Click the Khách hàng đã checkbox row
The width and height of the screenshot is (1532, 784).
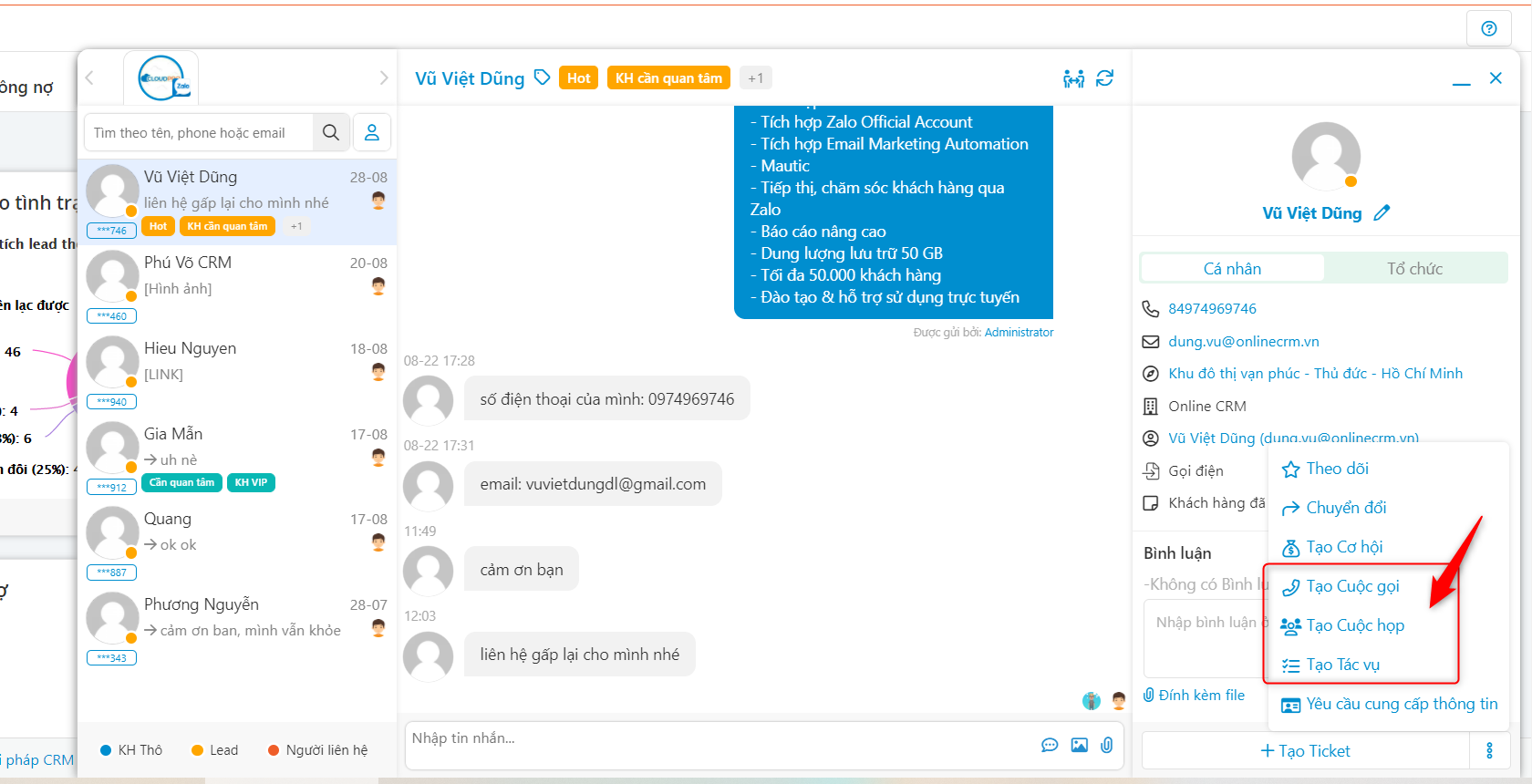(1204, 503)
